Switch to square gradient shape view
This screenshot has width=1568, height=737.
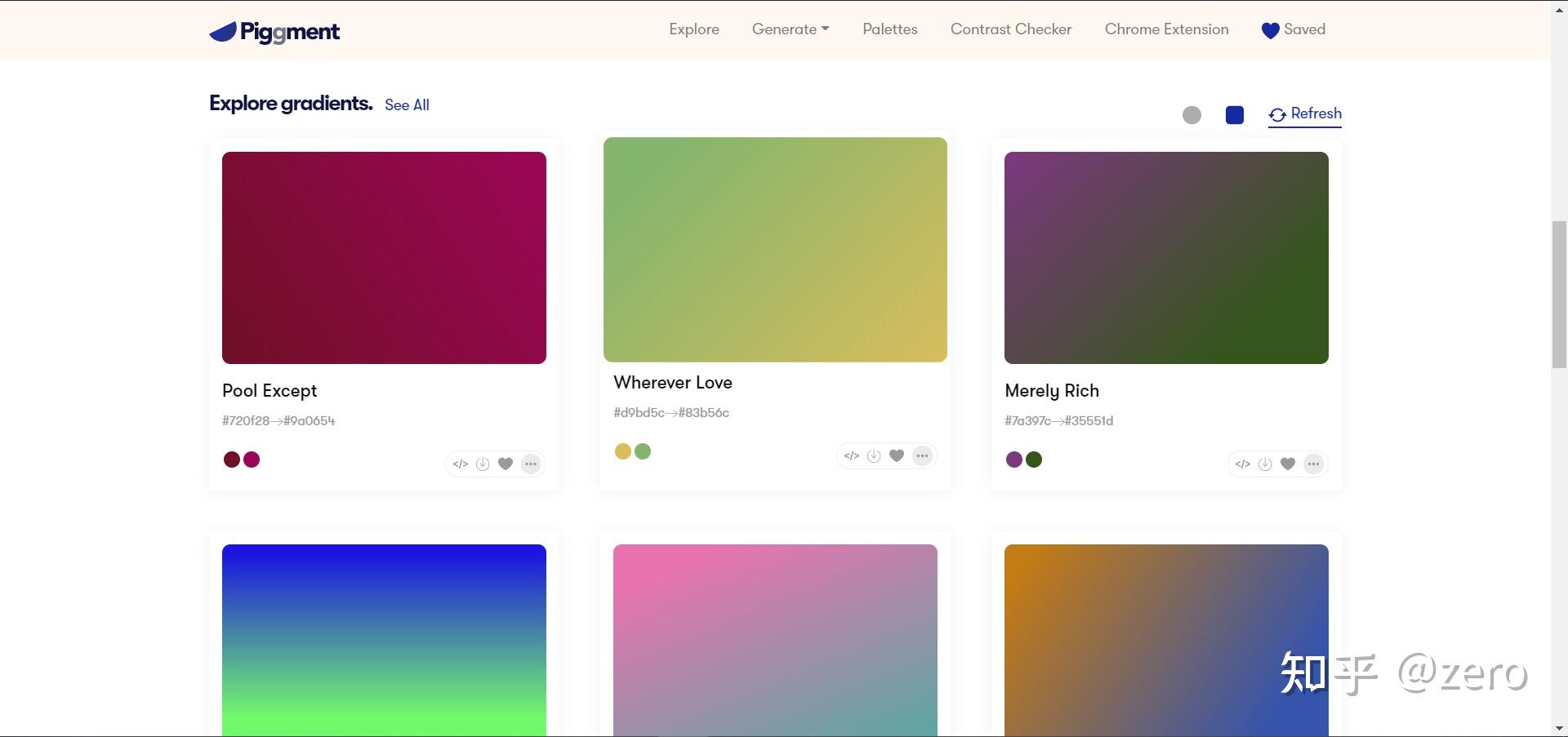1235,115
